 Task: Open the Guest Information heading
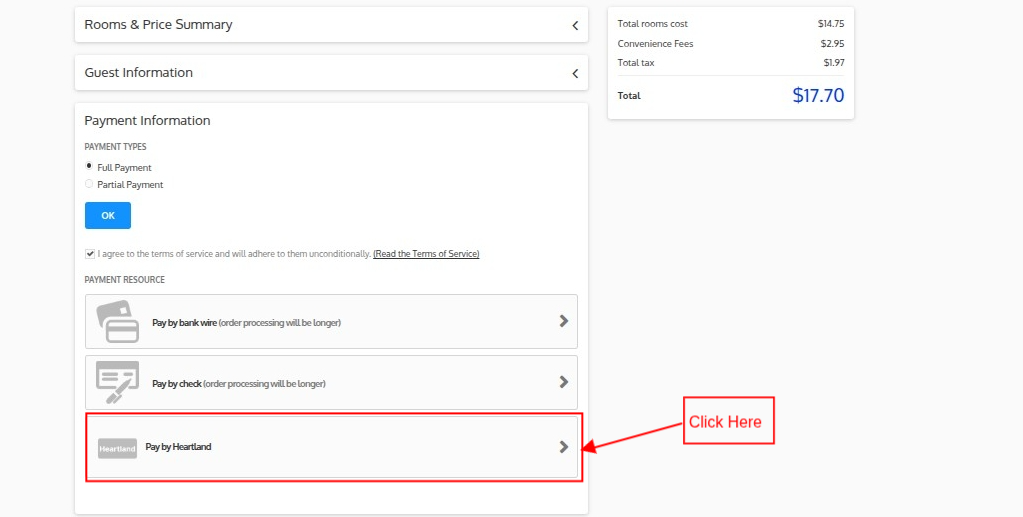138,72
